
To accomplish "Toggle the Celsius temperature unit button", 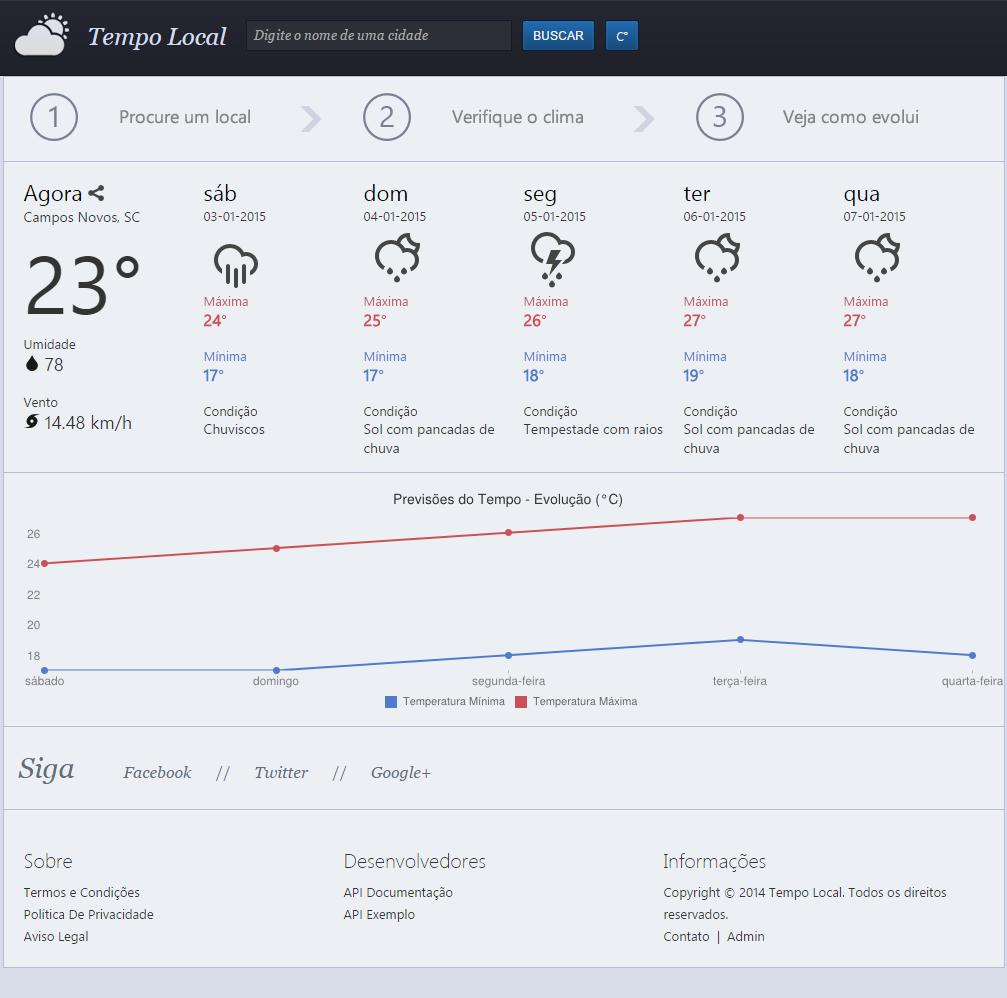I will coord(621,36).
